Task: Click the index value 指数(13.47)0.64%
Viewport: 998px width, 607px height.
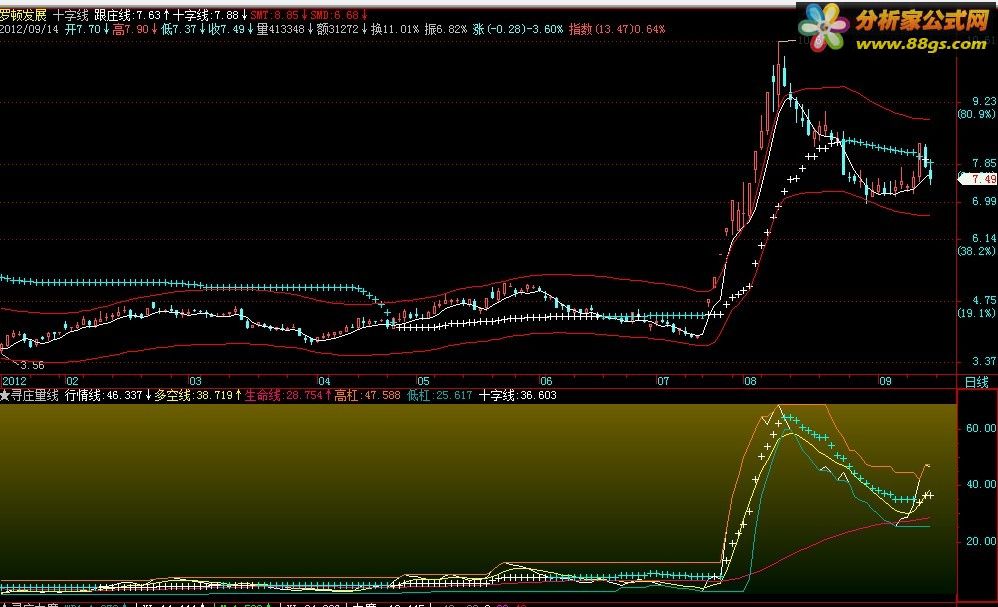Action: [617, 29]
